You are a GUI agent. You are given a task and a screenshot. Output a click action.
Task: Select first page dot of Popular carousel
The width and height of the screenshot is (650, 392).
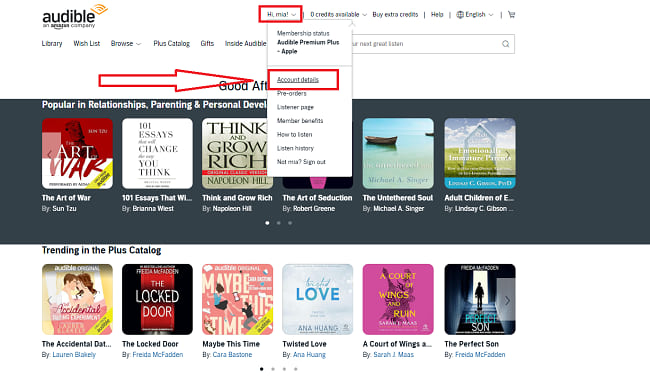267,223
